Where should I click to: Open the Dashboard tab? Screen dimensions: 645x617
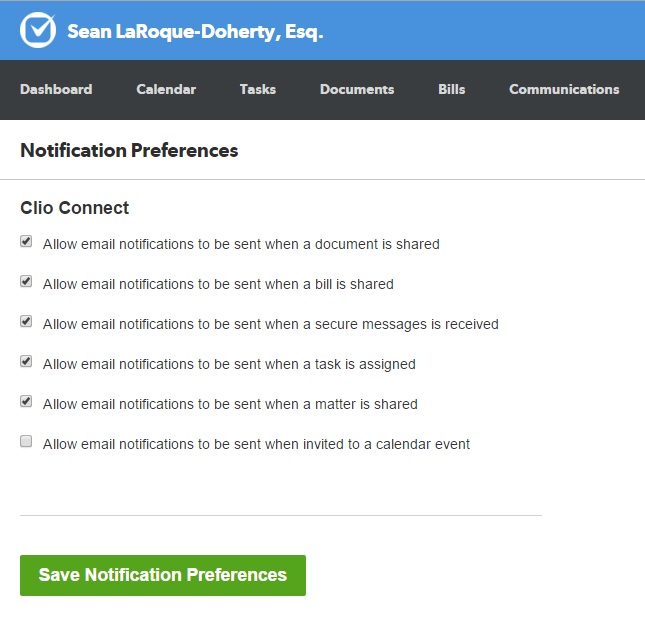point(56,89)
